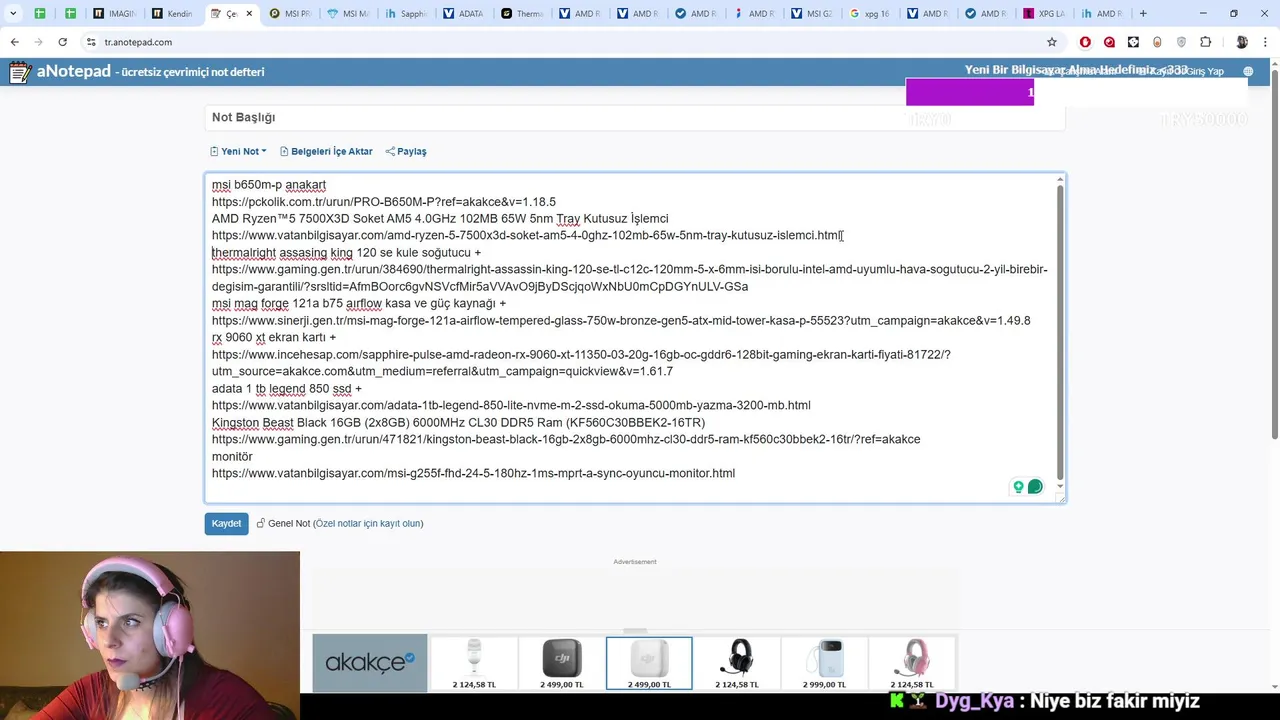Screen dimensions: 1280x720
Task: Expand the tab search dropdown arrow
Action: click(x=13, y=14)
